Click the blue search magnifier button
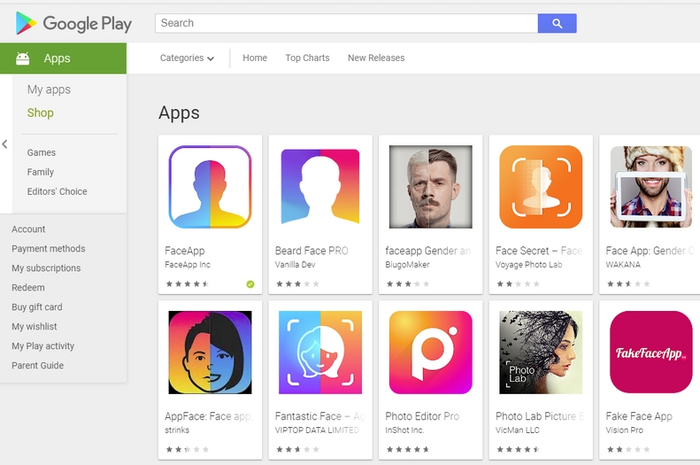The width and height of the screenshot is (700, 465). (557, 23)
